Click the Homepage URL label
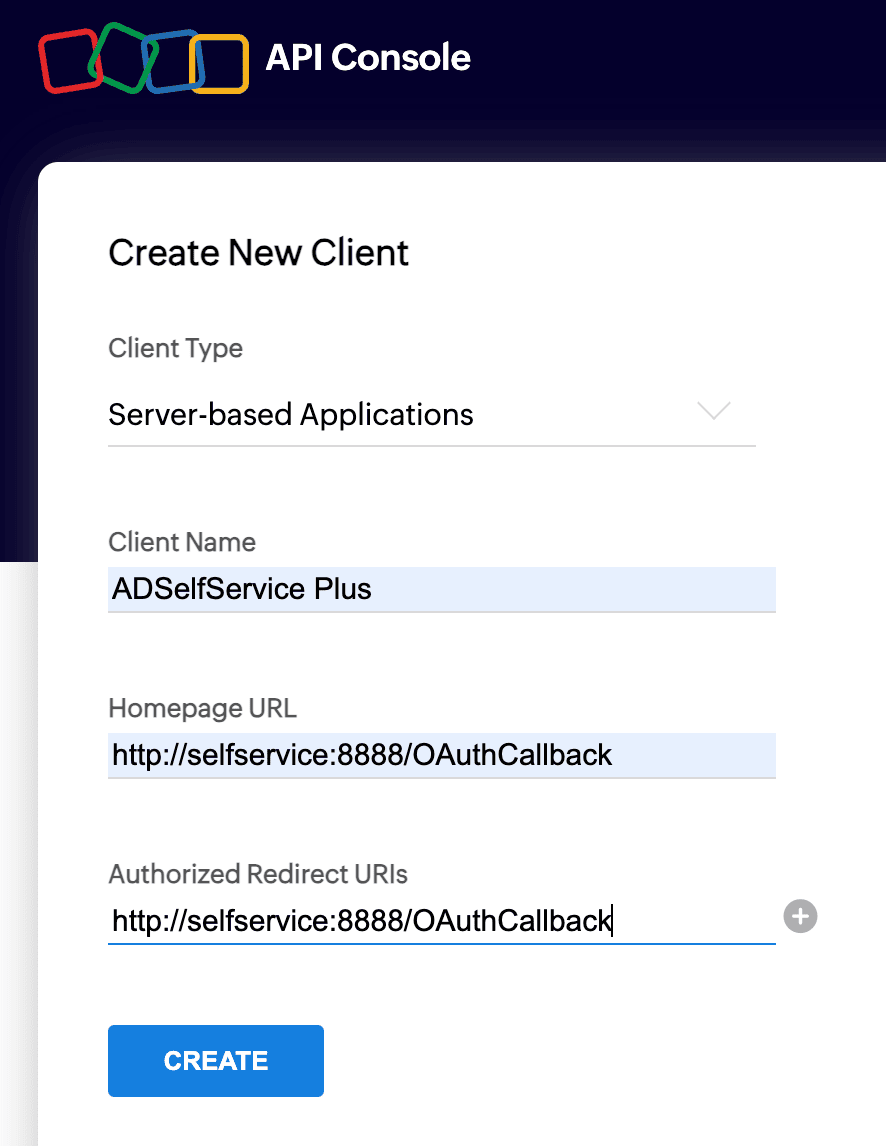 point(202,708)
